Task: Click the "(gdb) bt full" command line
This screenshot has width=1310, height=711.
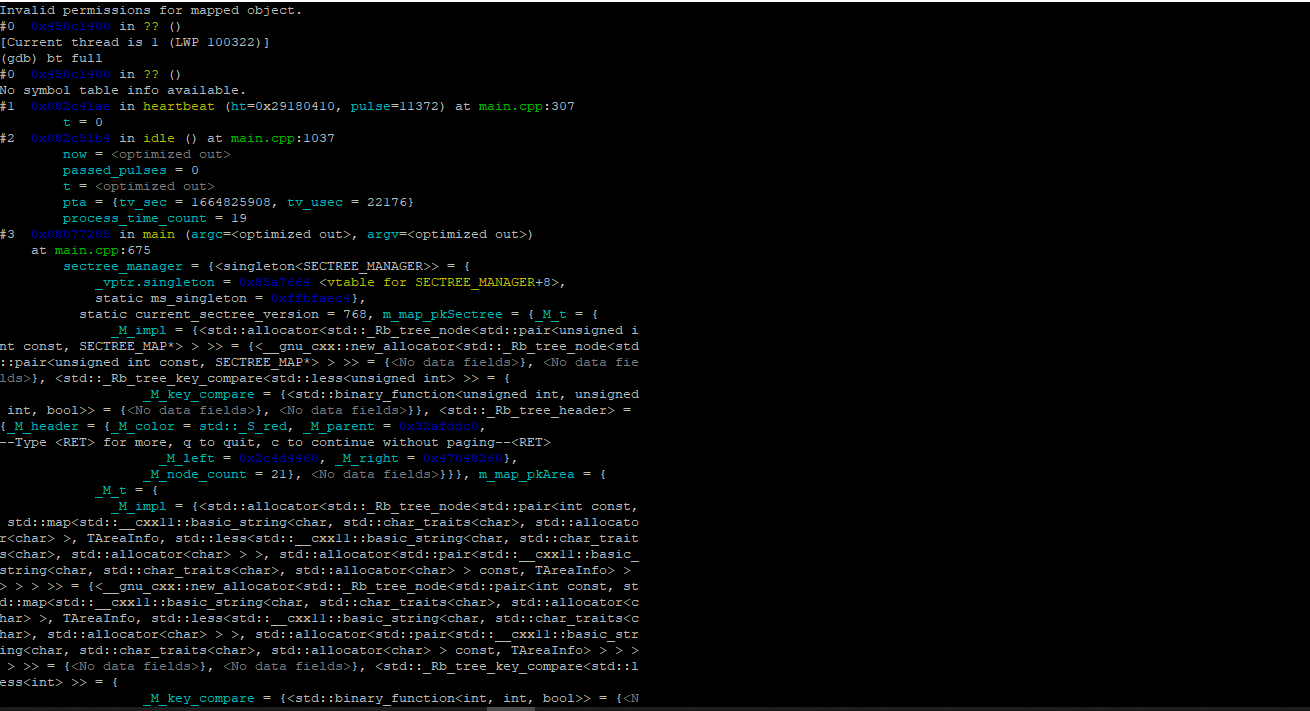Action: point(51,58)
